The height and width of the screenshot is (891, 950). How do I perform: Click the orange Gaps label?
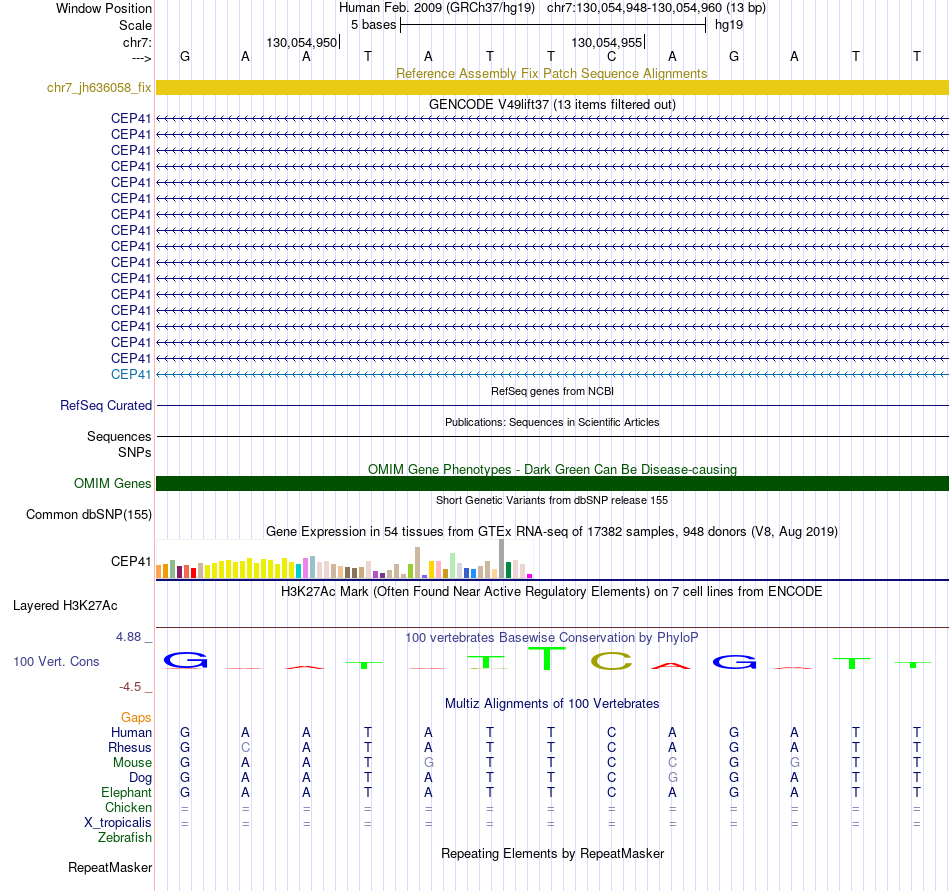pos(136,717)
